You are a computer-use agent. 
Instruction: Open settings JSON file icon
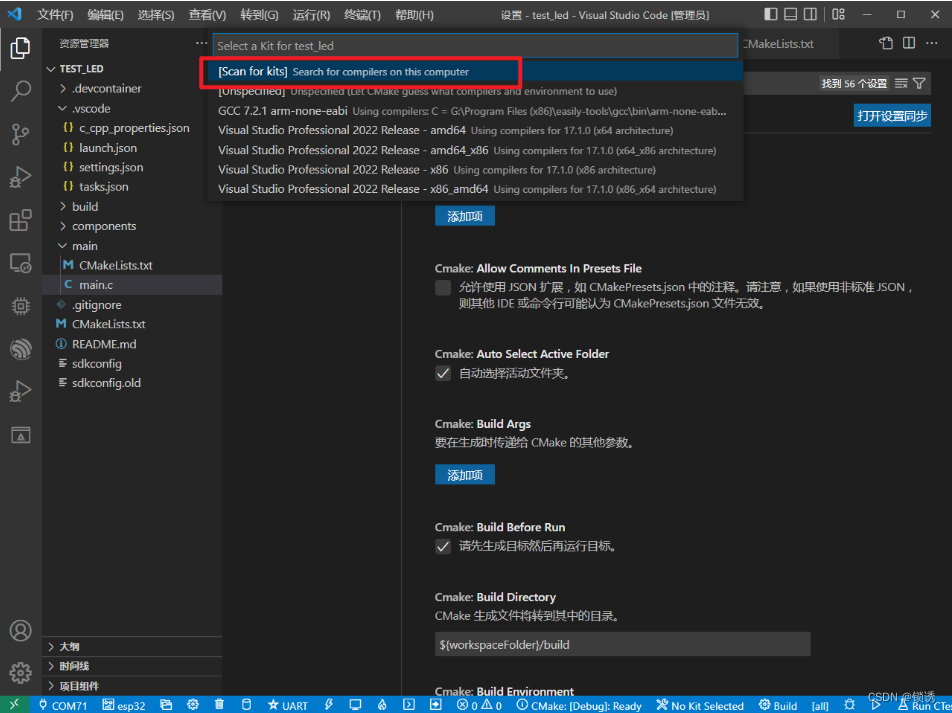886,43
